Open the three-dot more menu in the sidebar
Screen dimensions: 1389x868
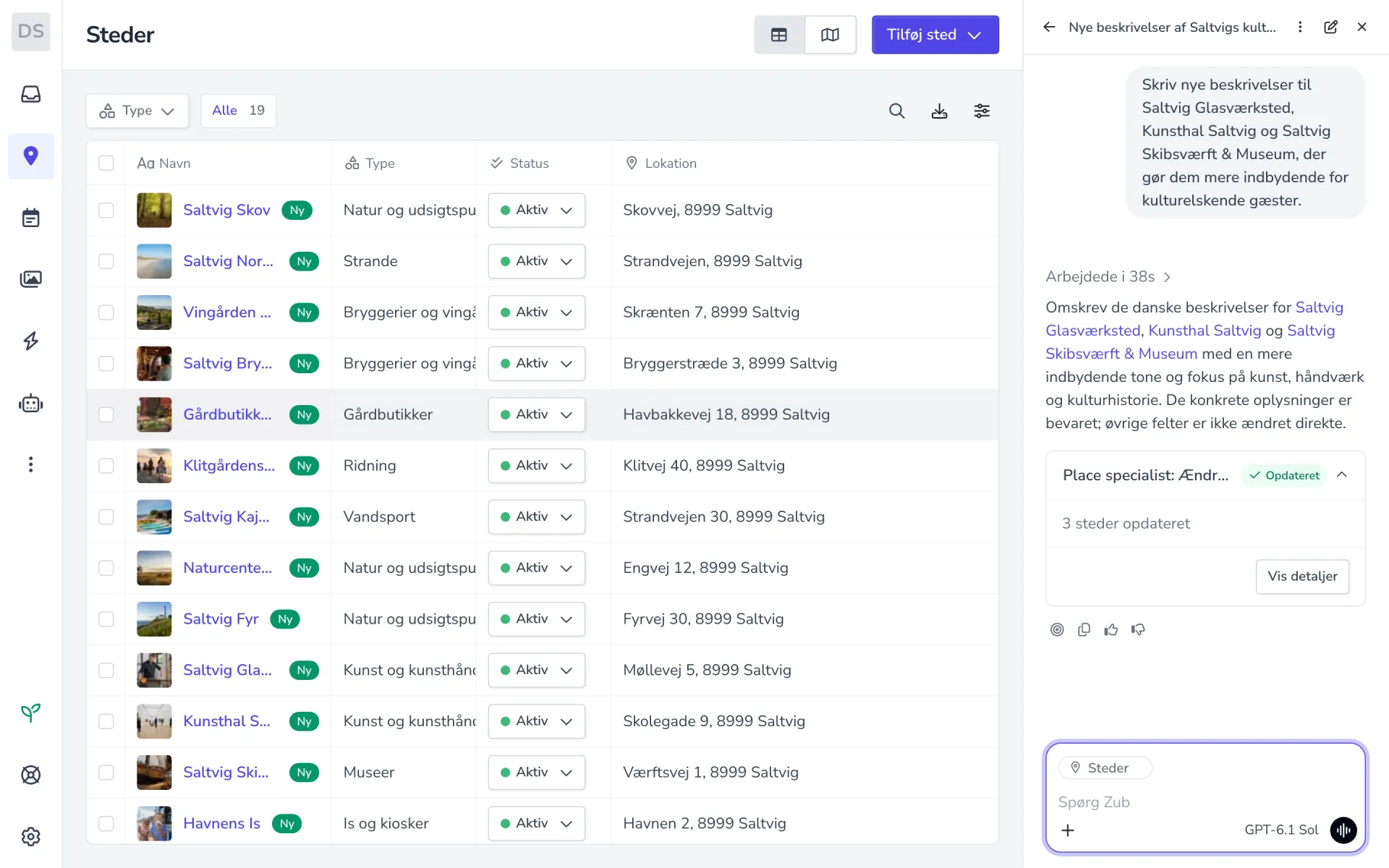[x=30, y=464]
